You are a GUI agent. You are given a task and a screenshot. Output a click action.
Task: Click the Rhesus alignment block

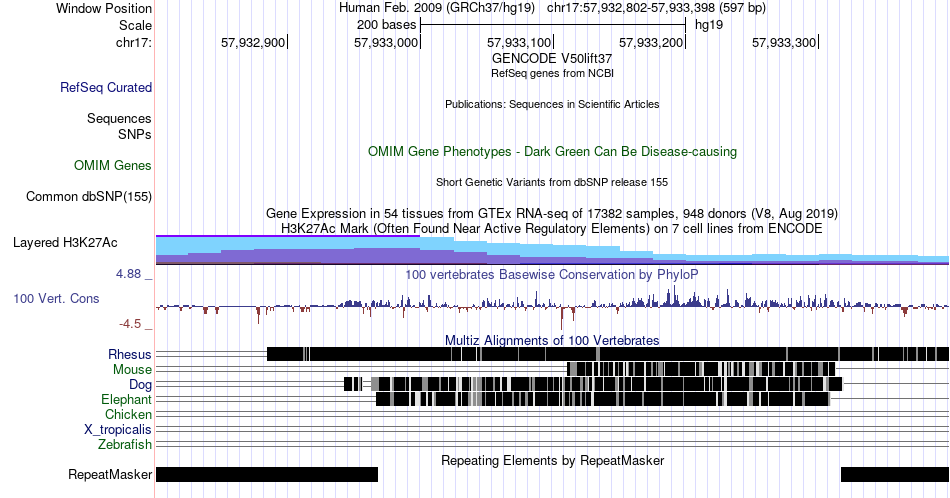point(608,354)
